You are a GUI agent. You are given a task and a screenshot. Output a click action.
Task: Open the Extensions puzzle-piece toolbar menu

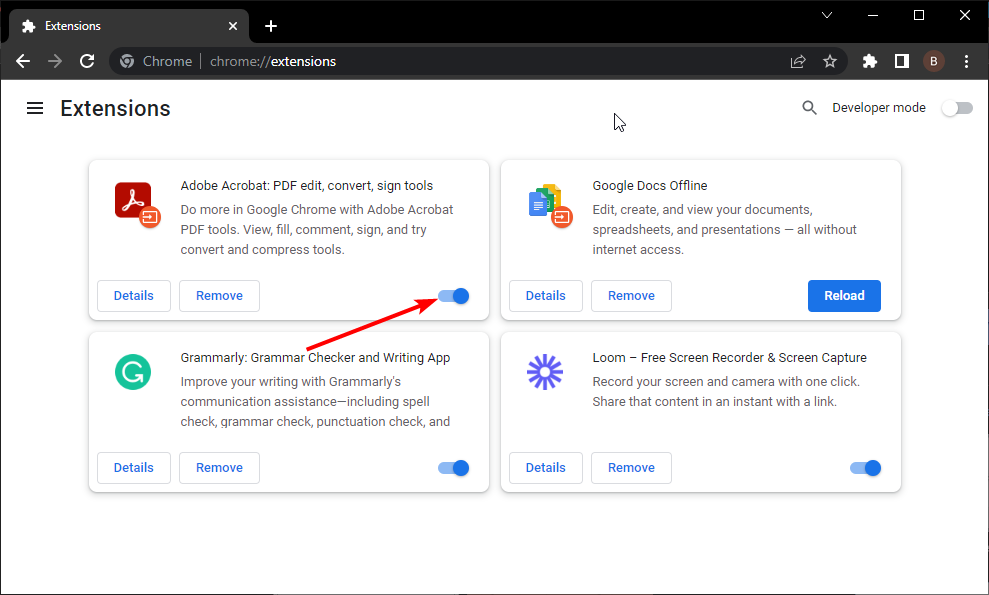click(x=870, y=61)
